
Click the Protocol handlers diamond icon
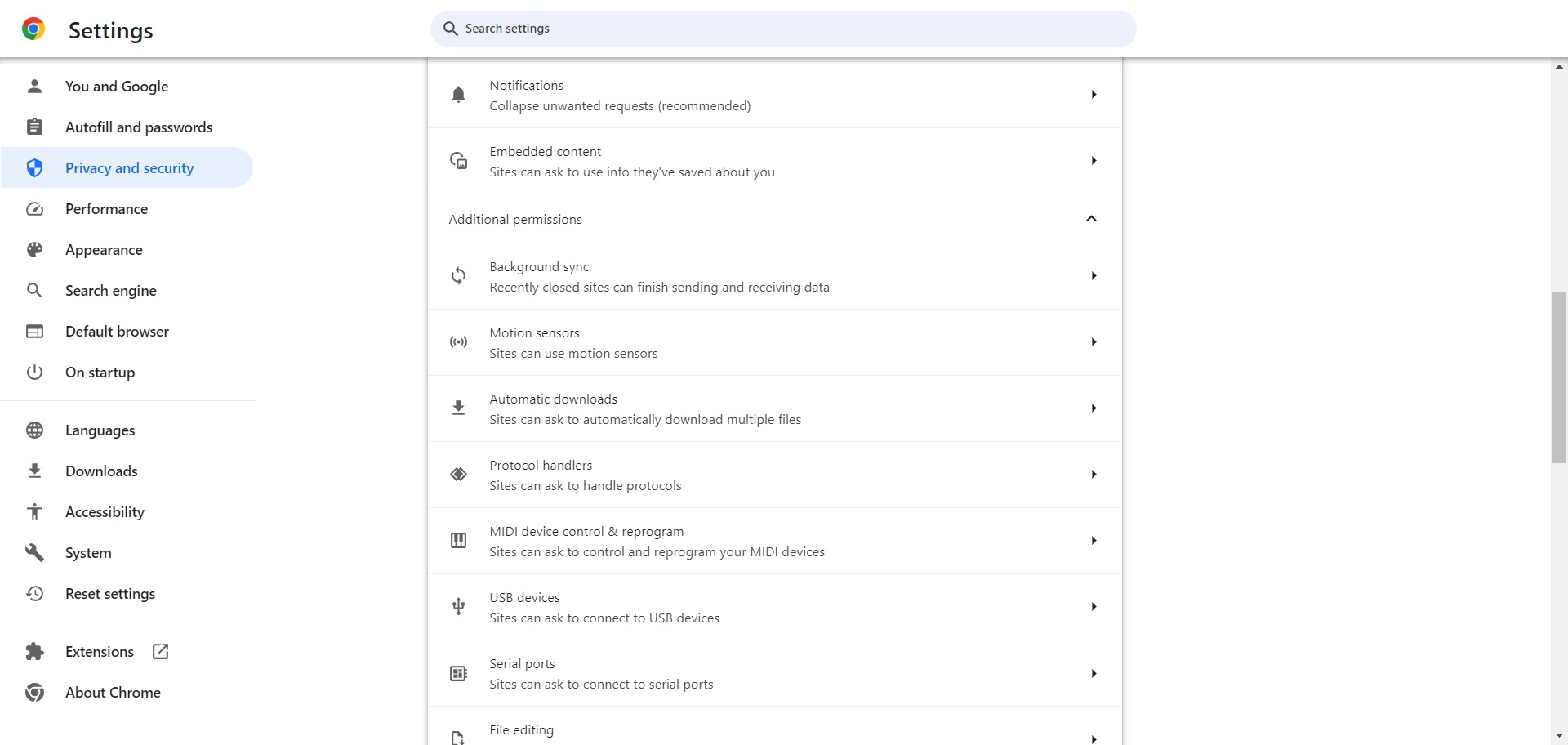(x=458, y=475)
